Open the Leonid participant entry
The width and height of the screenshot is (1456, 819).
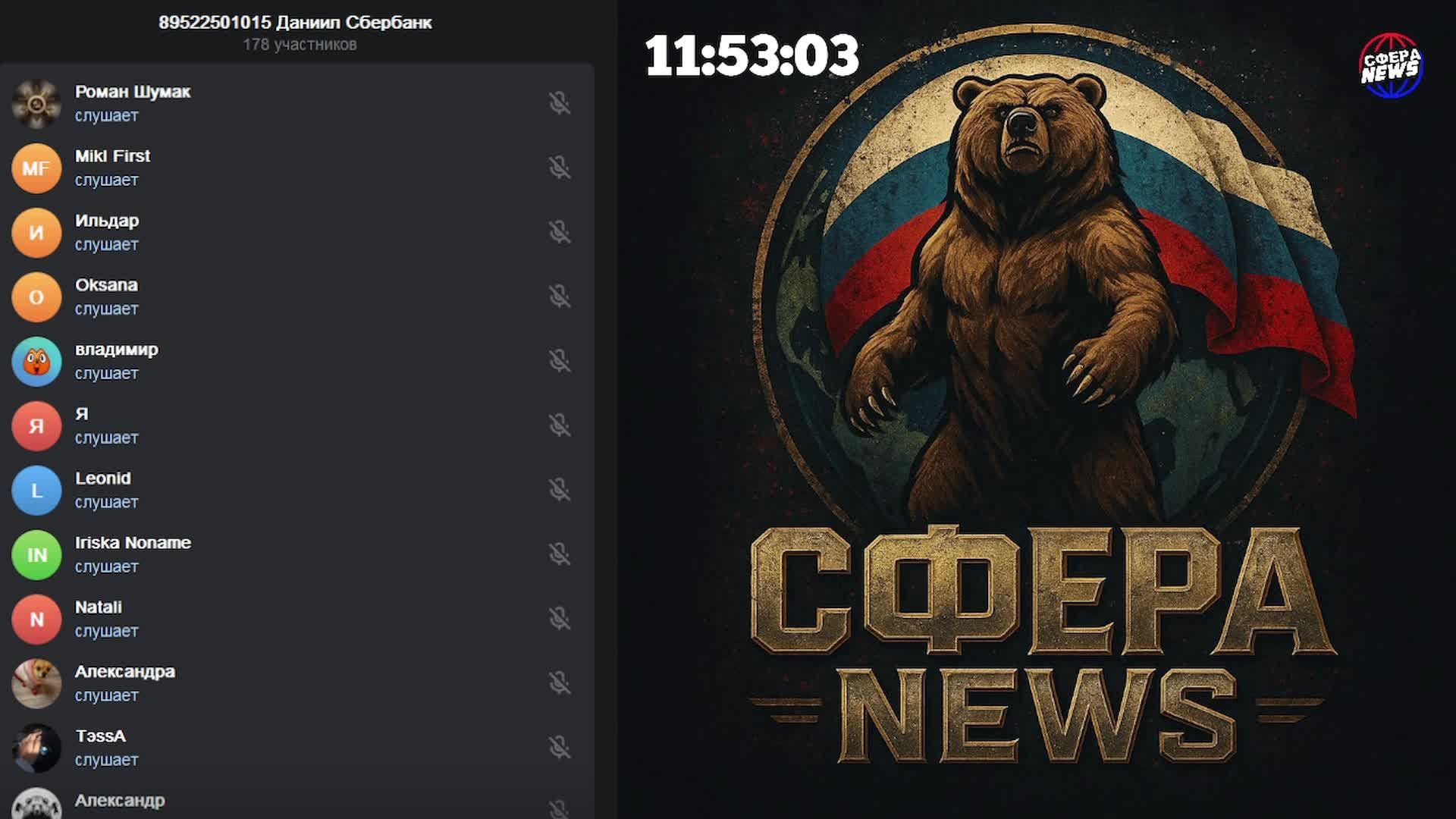pos(103,479)
